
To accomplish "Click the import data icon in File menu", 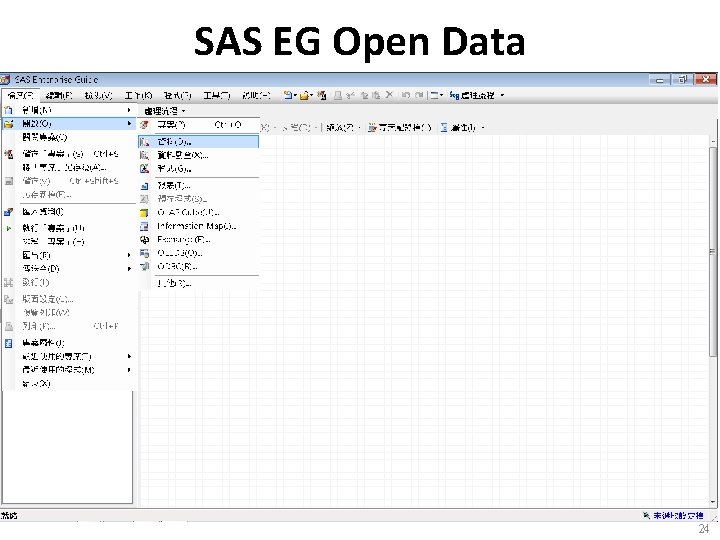I will [x=8, y=212].
